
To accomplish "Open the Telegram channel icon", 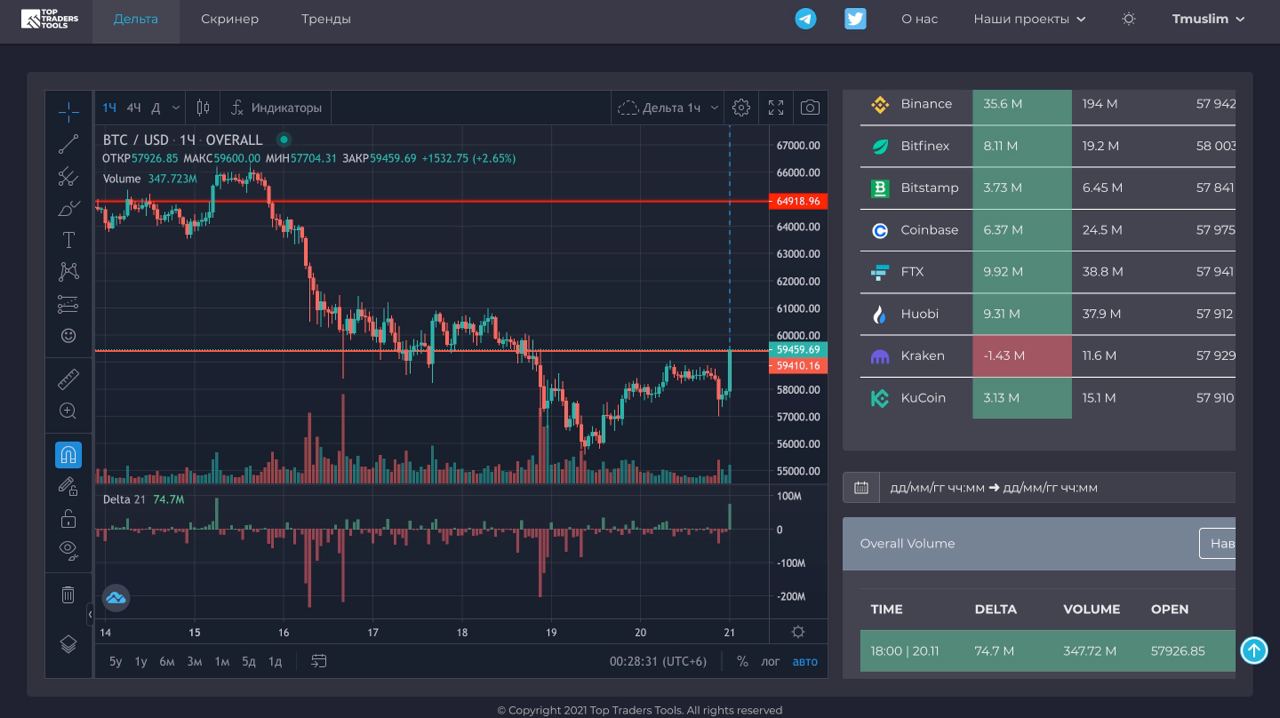I will point(805,19).
